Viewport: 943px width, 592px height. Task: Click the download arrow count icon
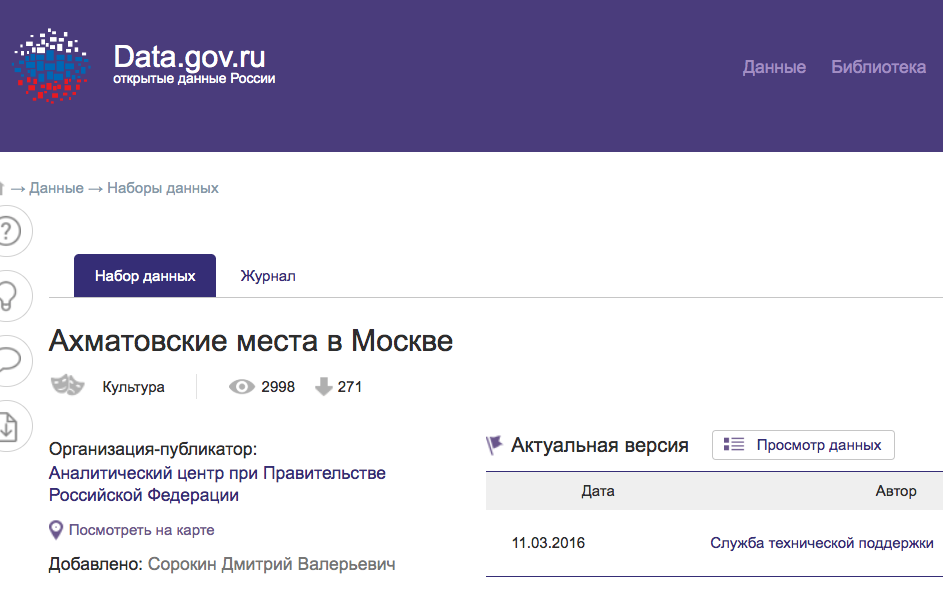(324, 386)
